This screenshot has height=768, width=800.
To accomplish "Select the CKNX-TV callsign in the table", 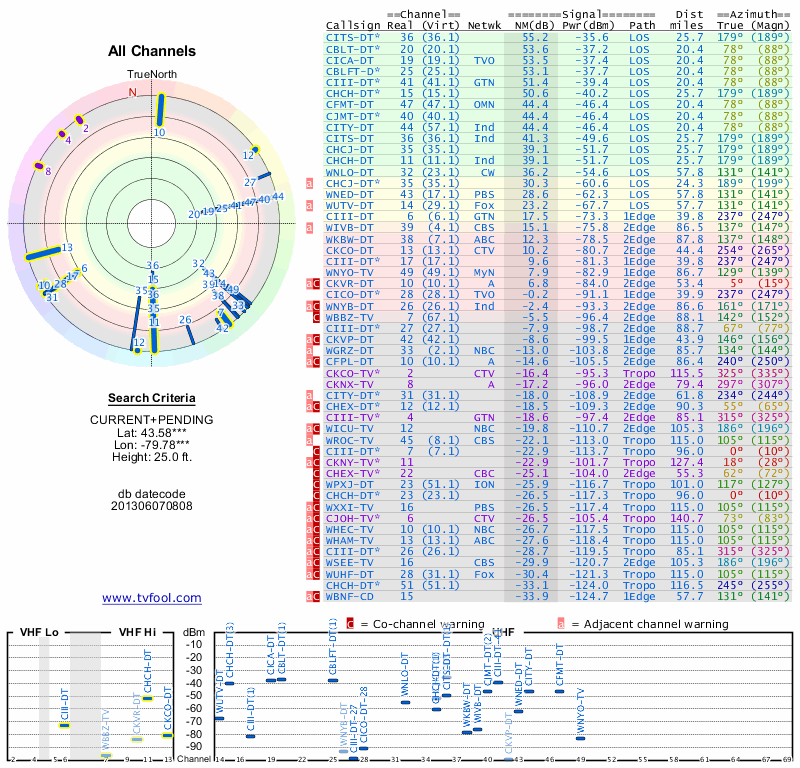I will pos(349,384).
